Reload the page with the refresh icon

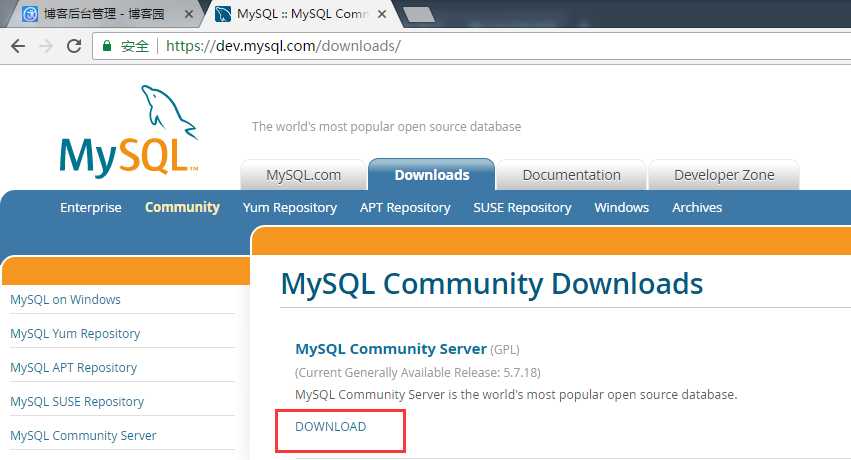pyautogui.click(x=74, y=46)
